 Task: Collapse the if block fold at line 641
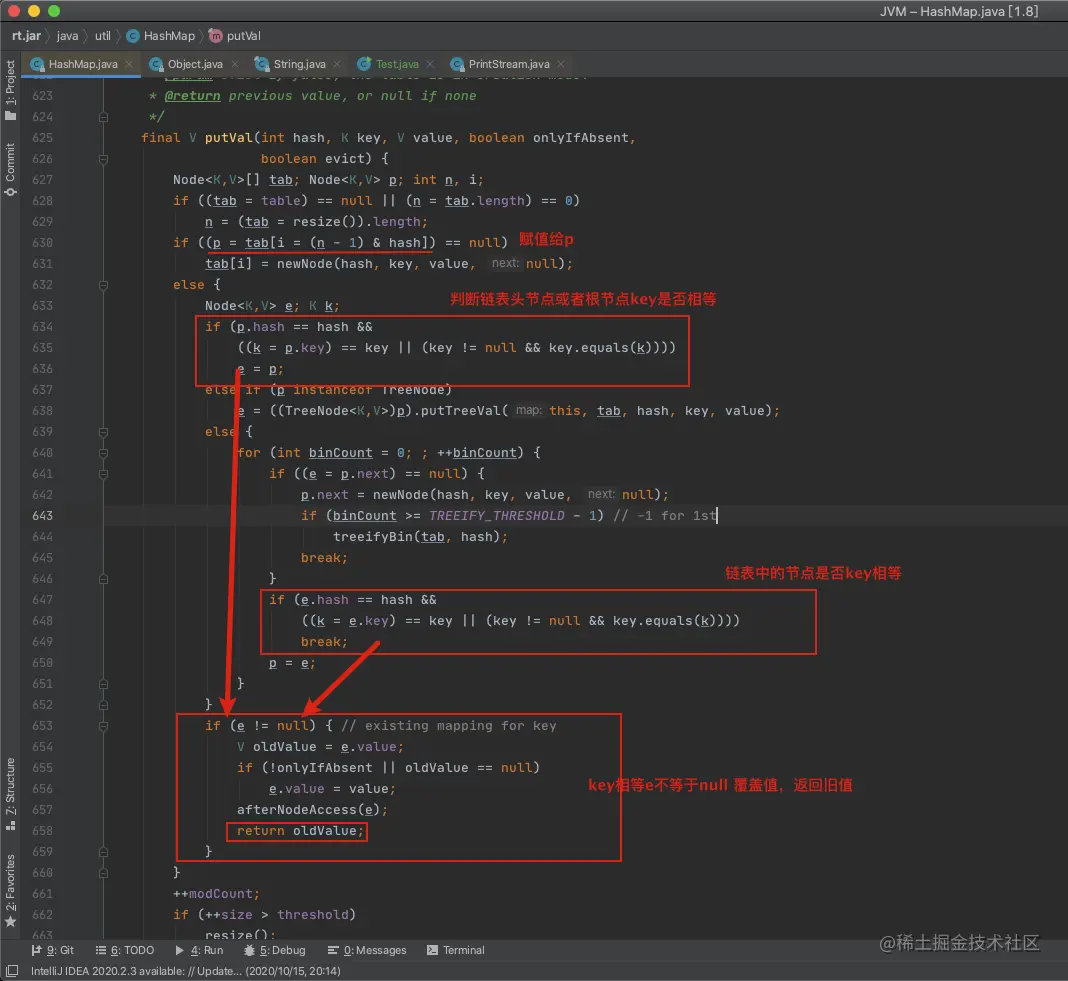pos(104,474)
